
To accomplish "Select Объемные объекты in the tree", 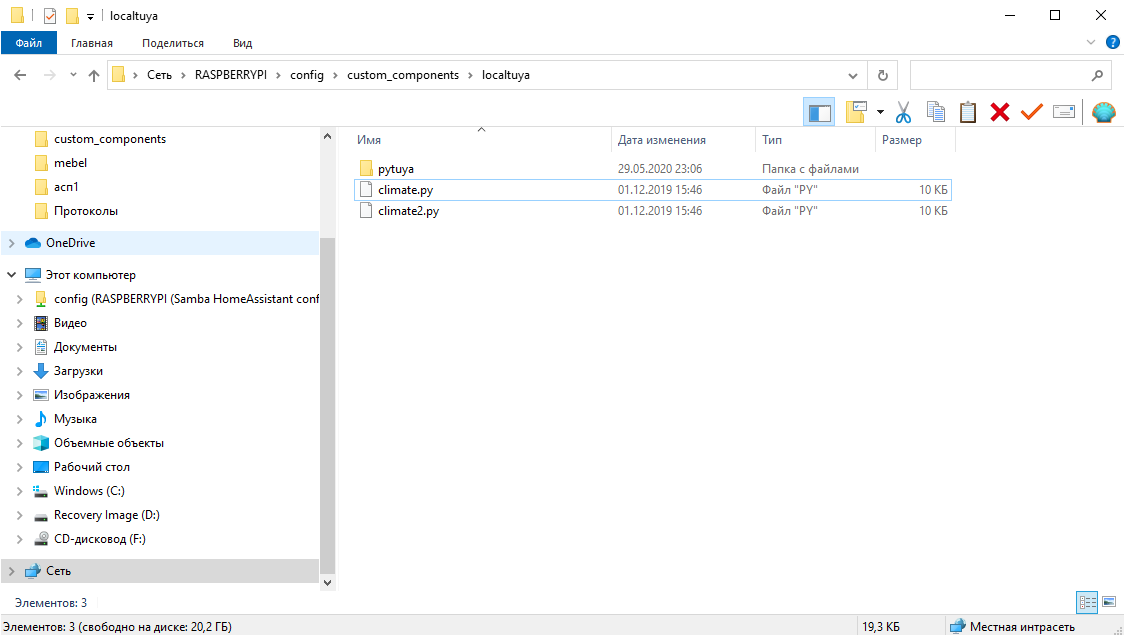I will 109,443.
